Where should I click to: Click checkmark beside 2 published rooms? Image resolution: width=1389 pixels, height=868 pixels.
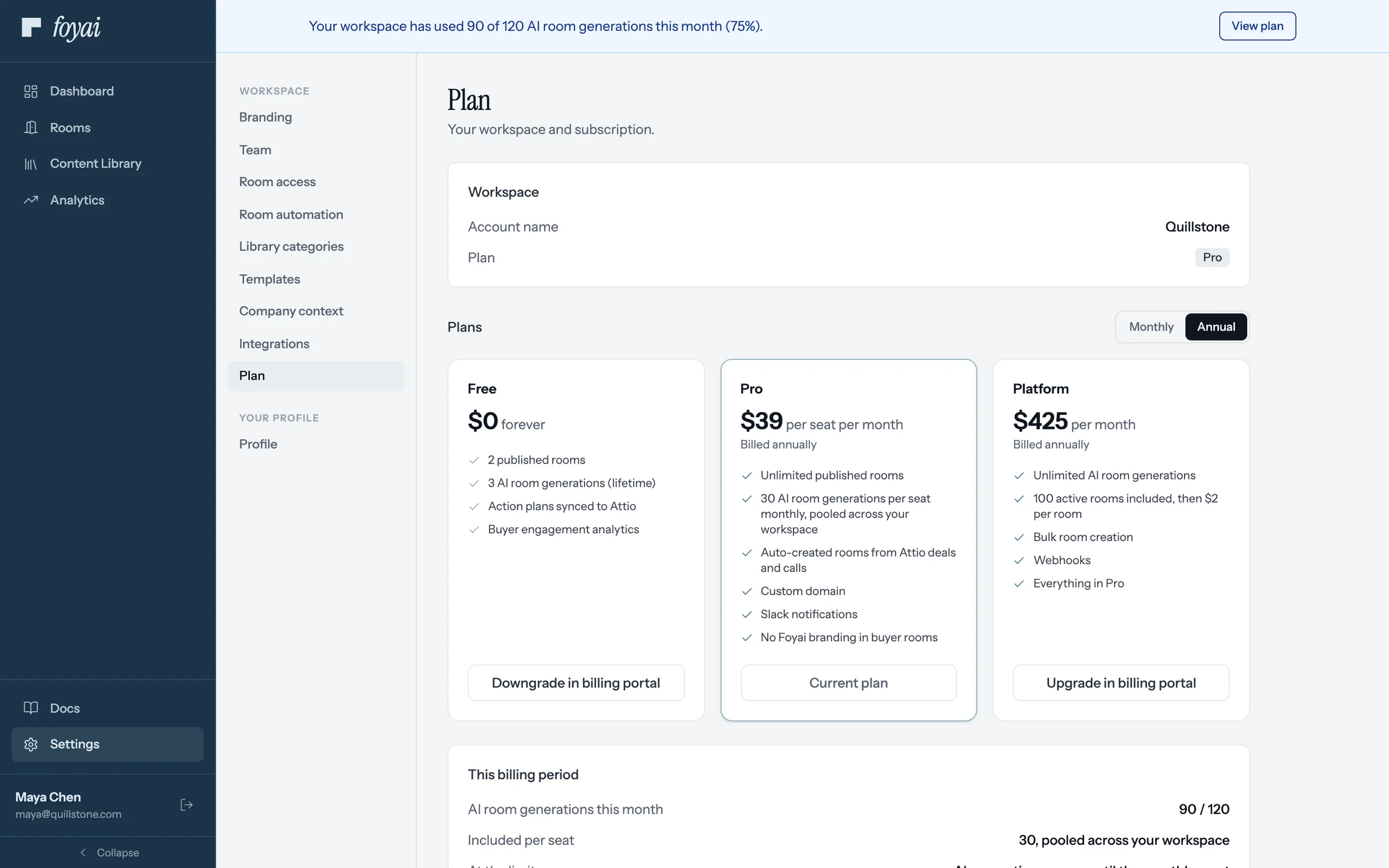474,460
